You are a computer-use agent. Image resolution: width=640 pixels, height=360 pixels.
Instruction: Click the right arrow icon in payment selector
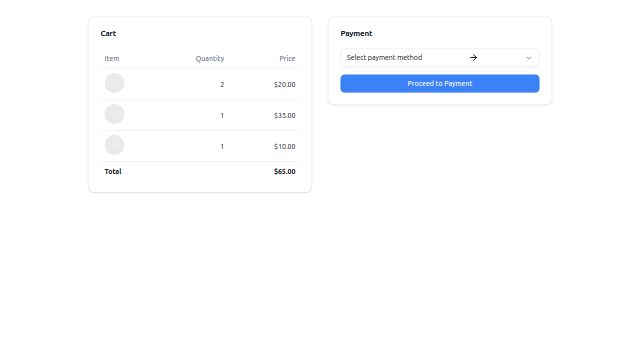[x=473, y=58]
